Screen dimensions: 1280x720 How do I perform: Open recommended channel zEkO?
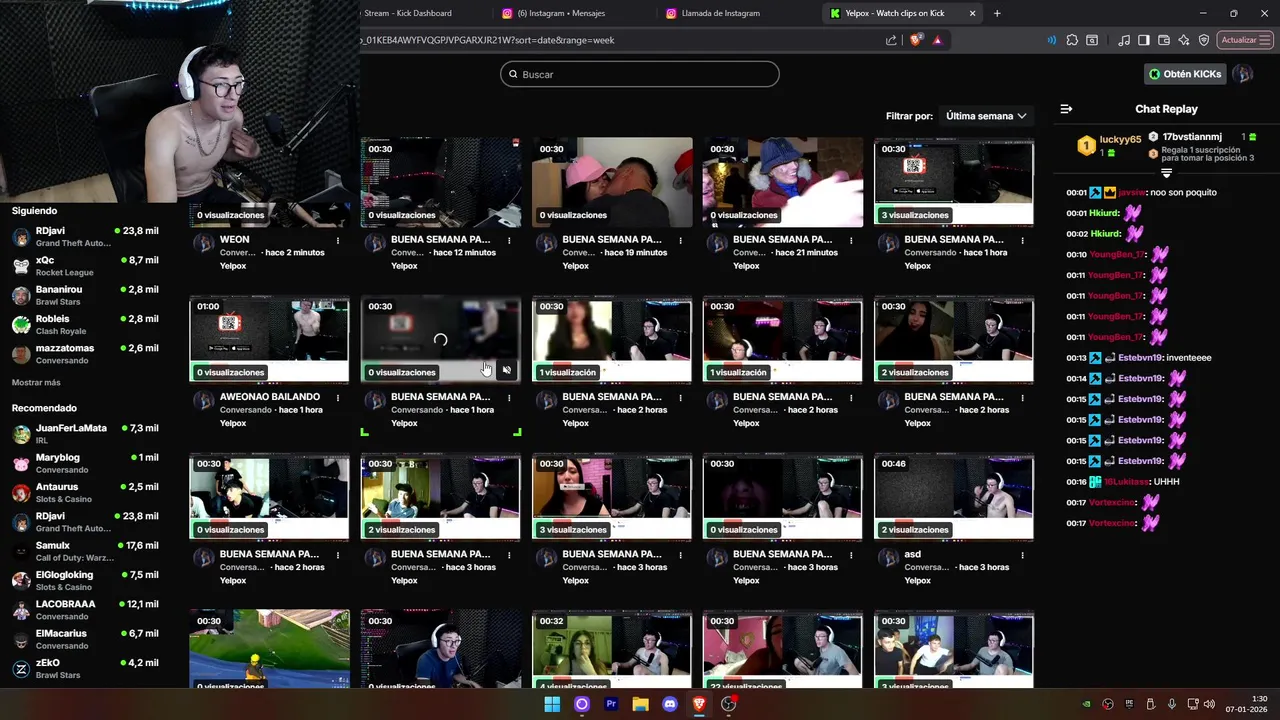[85, 668]
